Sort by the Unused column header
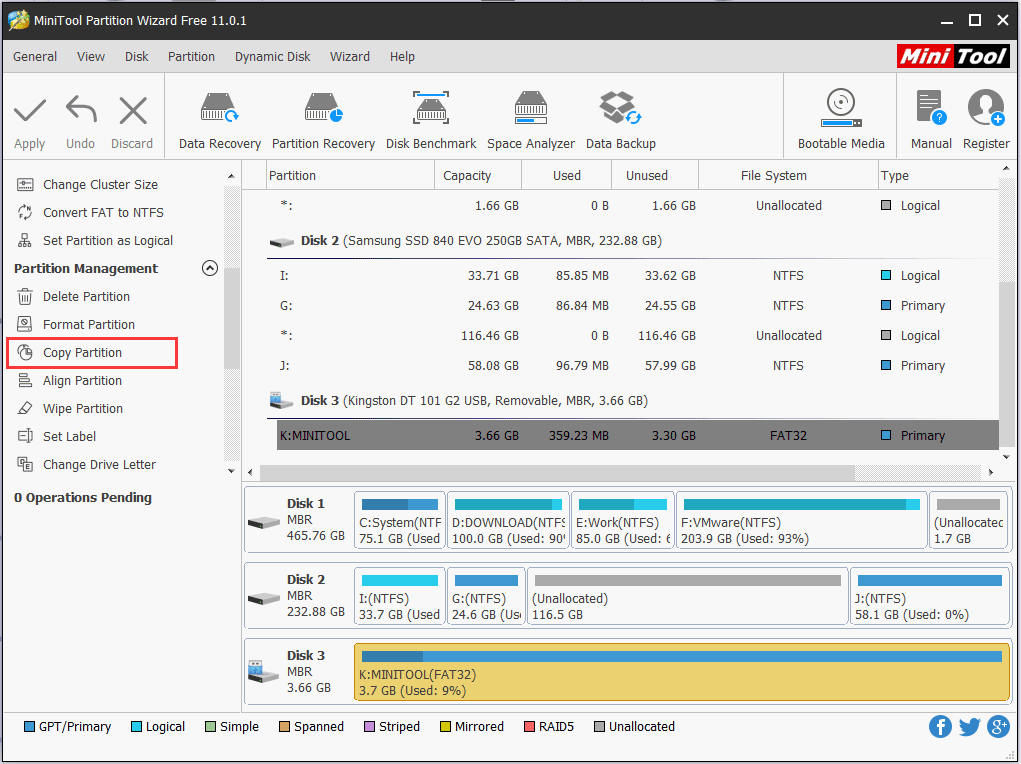 point(654,175)
